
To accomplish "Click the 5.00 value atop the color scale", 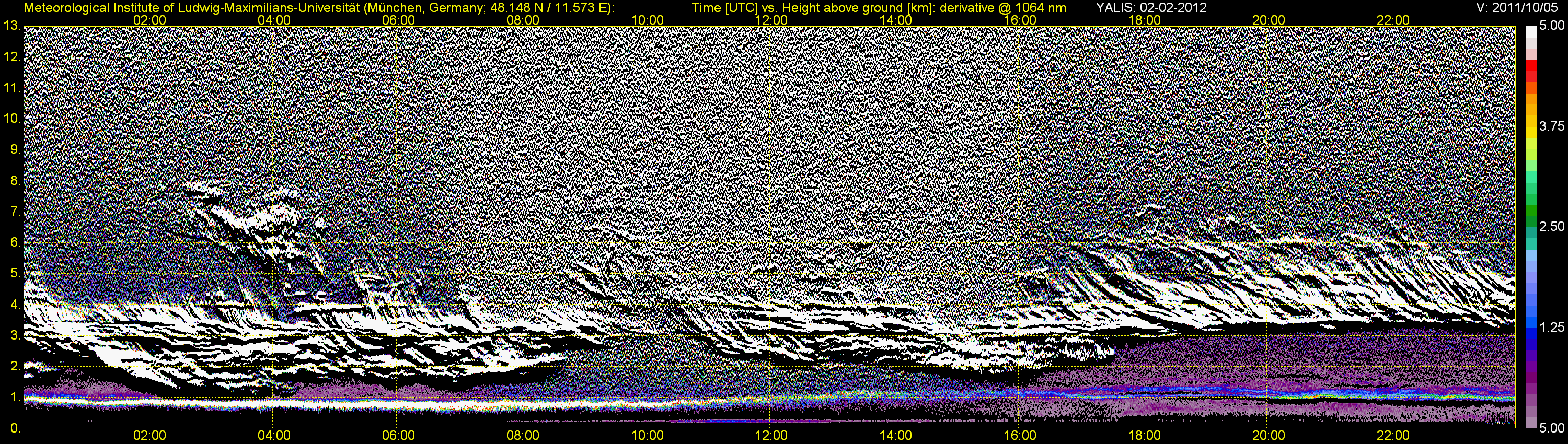I will click(x=1552, y=26).
